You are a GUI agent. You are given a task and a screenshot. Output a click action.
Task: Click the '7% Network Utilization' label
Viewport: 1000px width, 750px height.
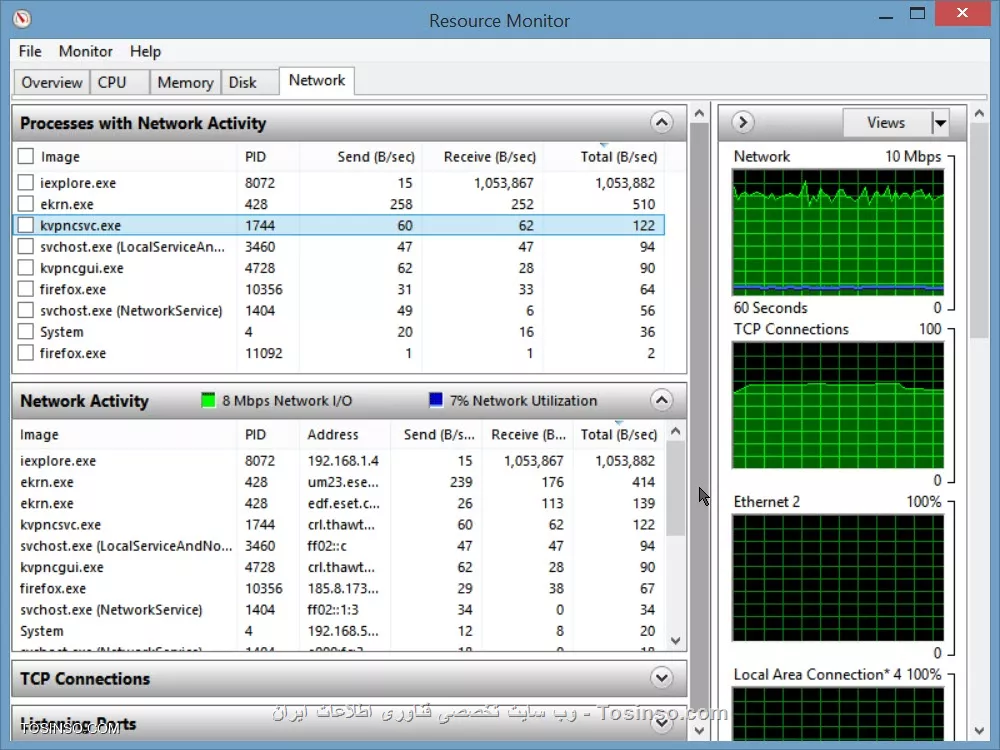pos(524,401)
